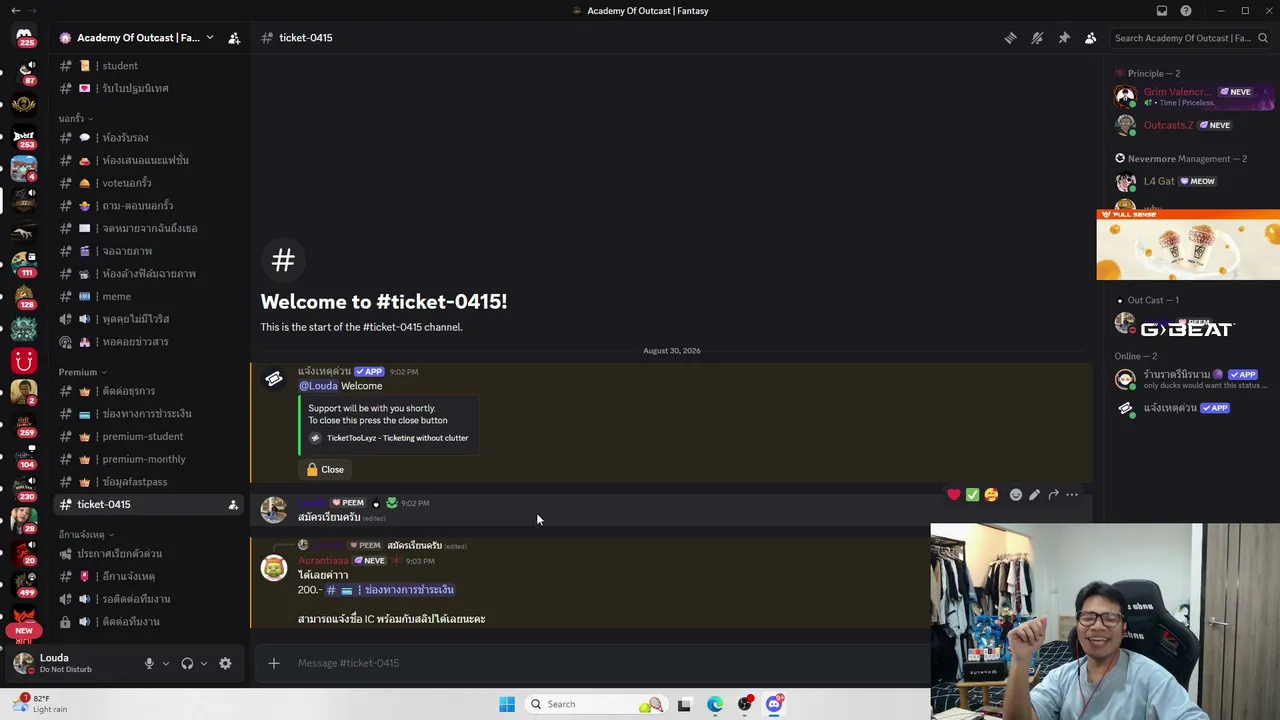Open the รับใบปฐมนิเทศ channel

(135, 88)
